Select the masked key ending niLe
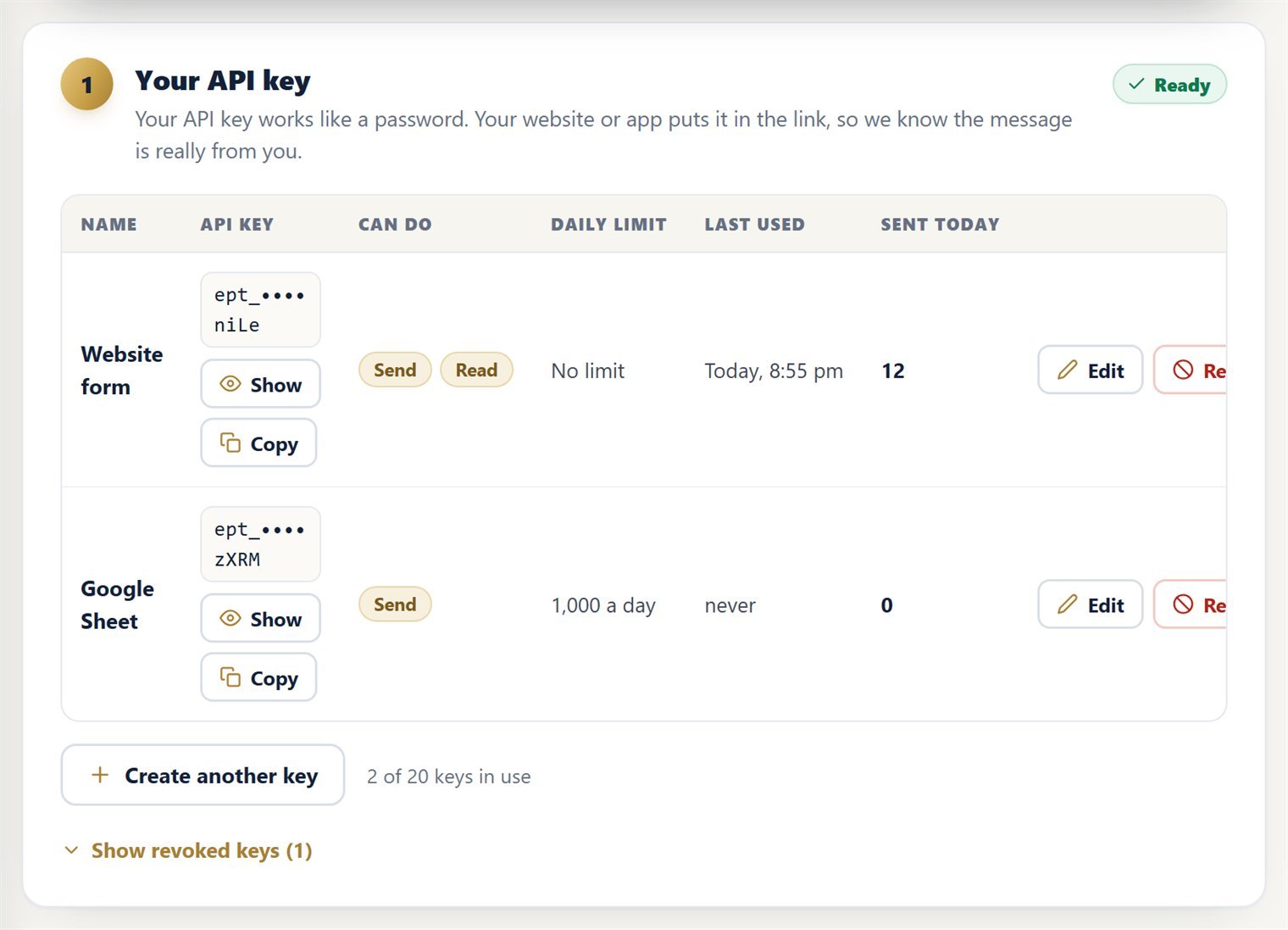Viewport: 1288px width, 930px height. (x=260, y=310)
